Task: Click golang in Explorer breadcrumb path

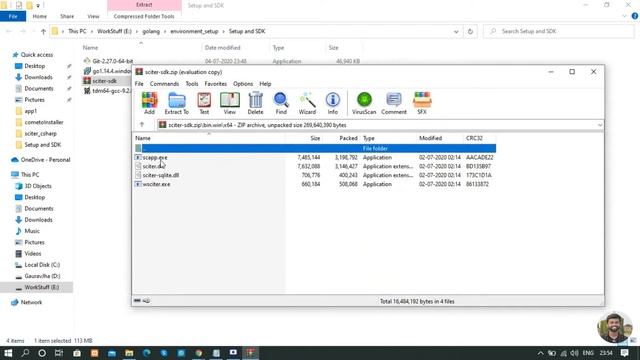Action: [151, 31]
